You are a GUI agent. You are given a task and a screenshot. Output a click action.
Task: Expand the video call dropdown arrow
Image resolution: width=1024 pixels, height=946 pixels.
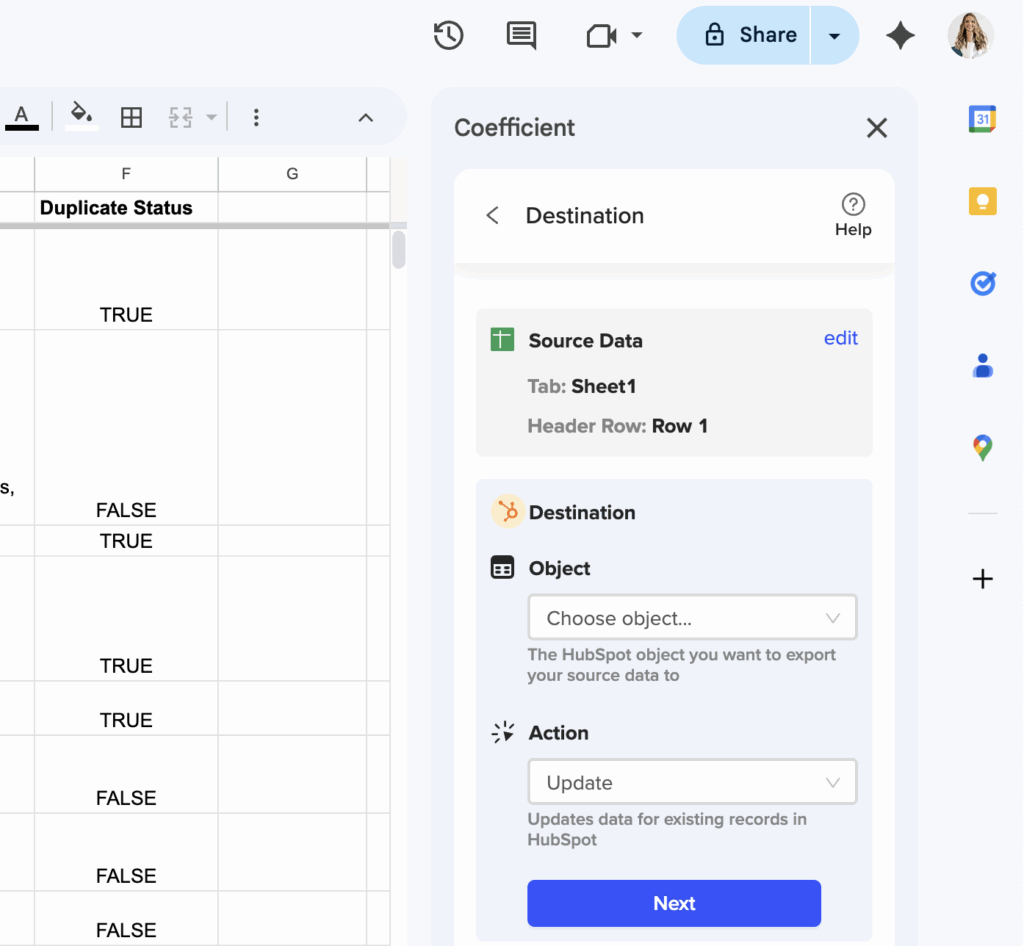pos(637,35)
